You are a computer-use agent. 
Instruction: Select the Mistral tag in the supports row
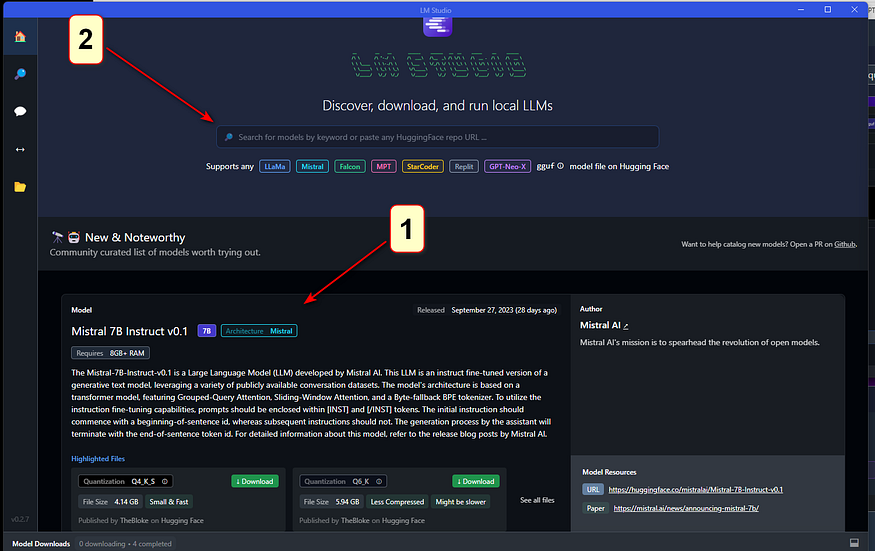point(312,166)
